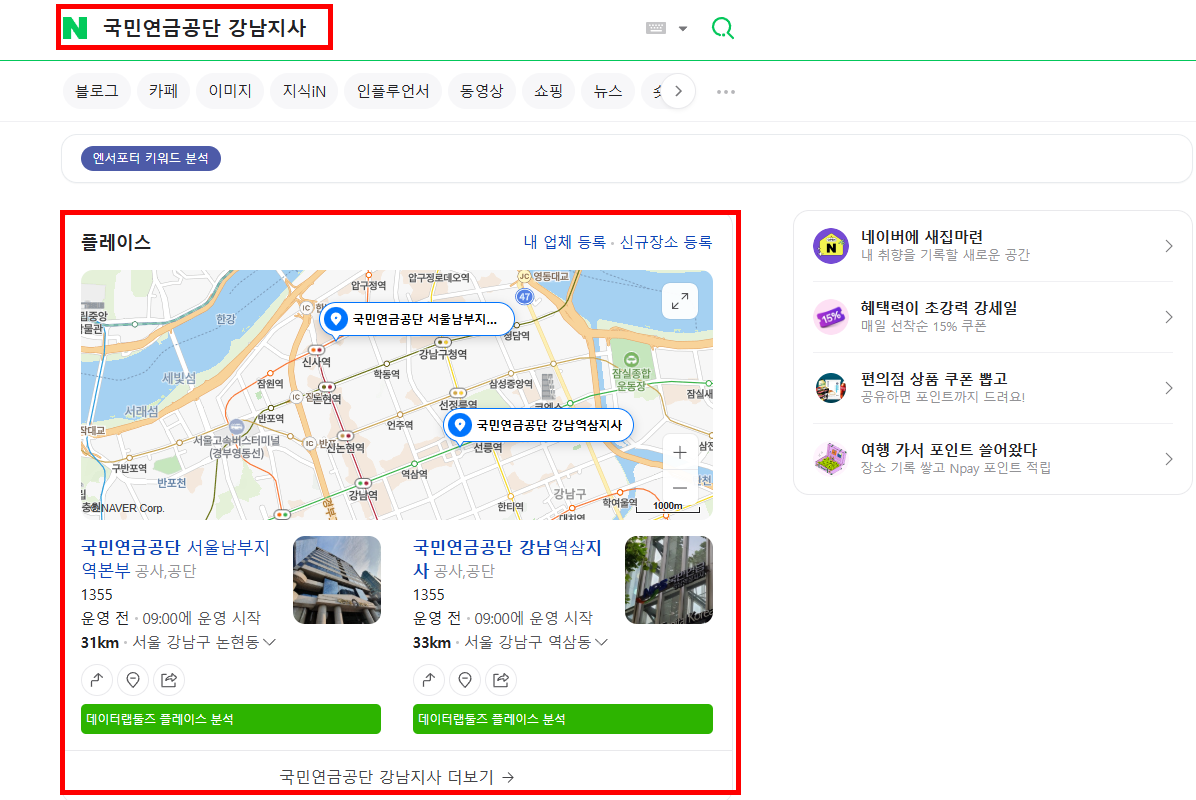The width and height of the screenshot is (1196, 800).
Task: Open 여행 가서 포인트 쓸어왔다 promo
Action: tap(992, 458)
